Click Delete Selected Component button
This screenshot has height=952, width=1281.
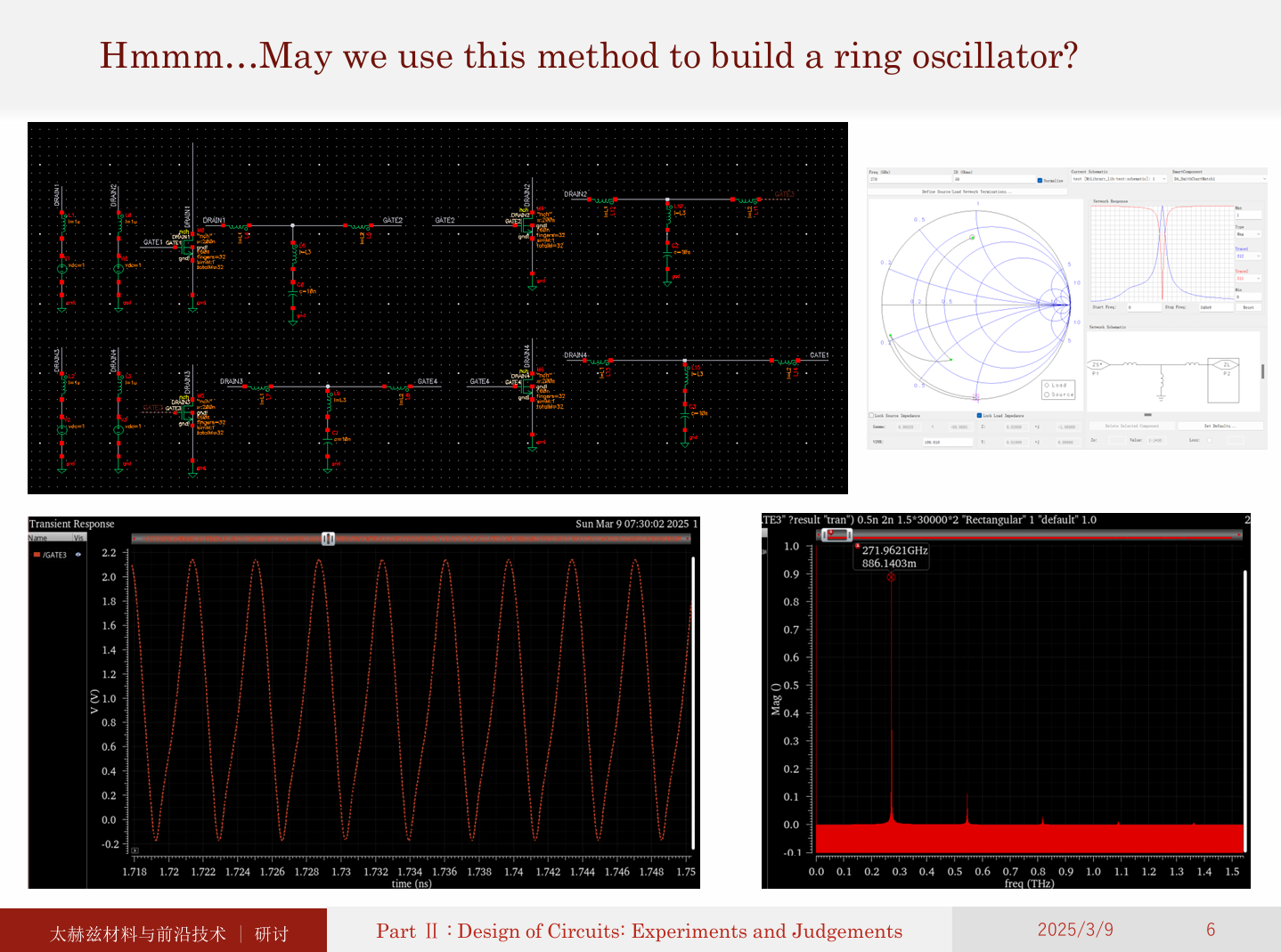pyautogui.click(x=1131, y=426)
